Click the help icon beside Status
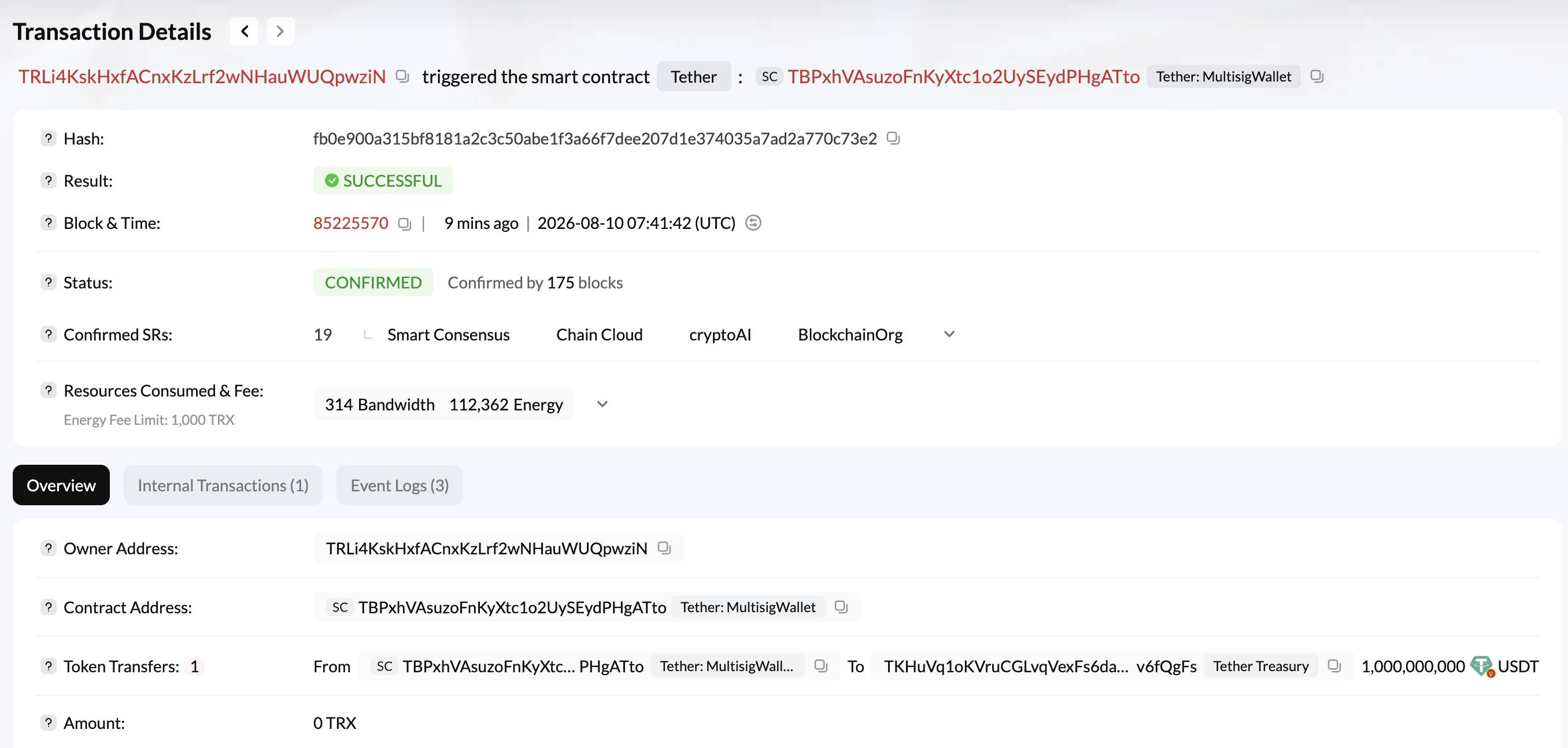Screen dimensions: 1568x748 tap(48, 282)
